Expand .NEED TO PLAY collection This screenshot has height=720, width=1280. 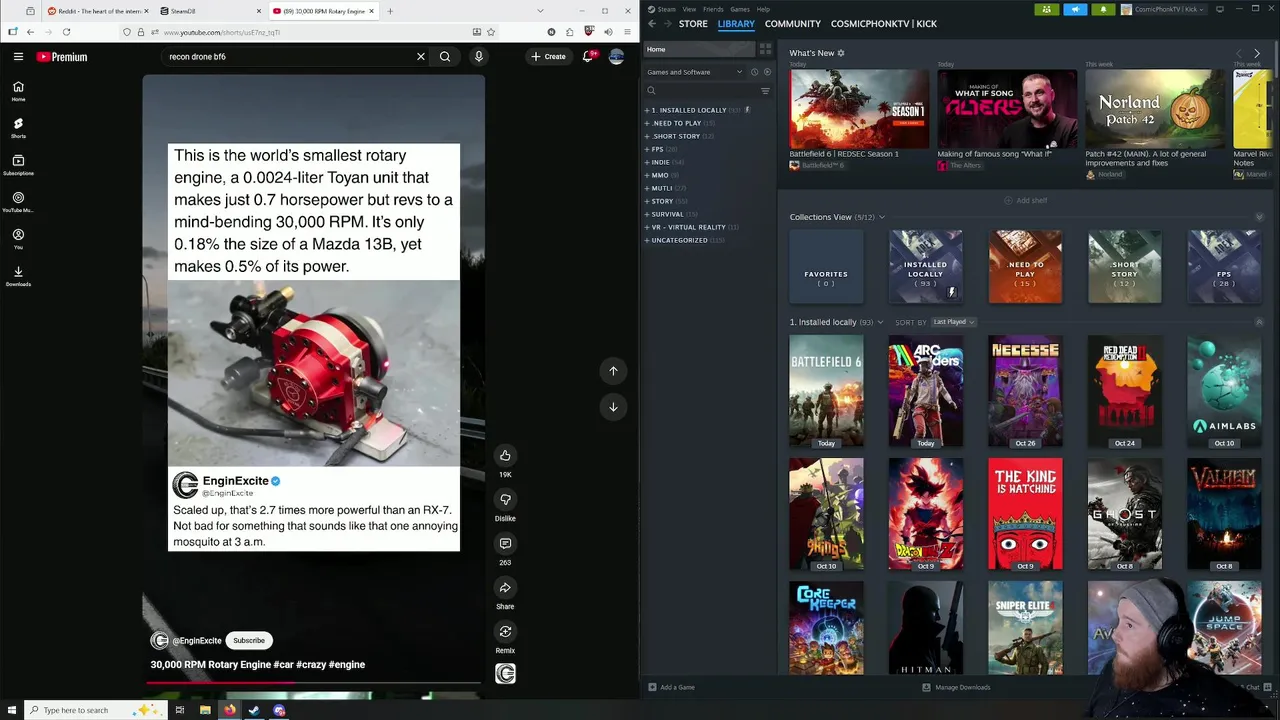coord(647,123)
